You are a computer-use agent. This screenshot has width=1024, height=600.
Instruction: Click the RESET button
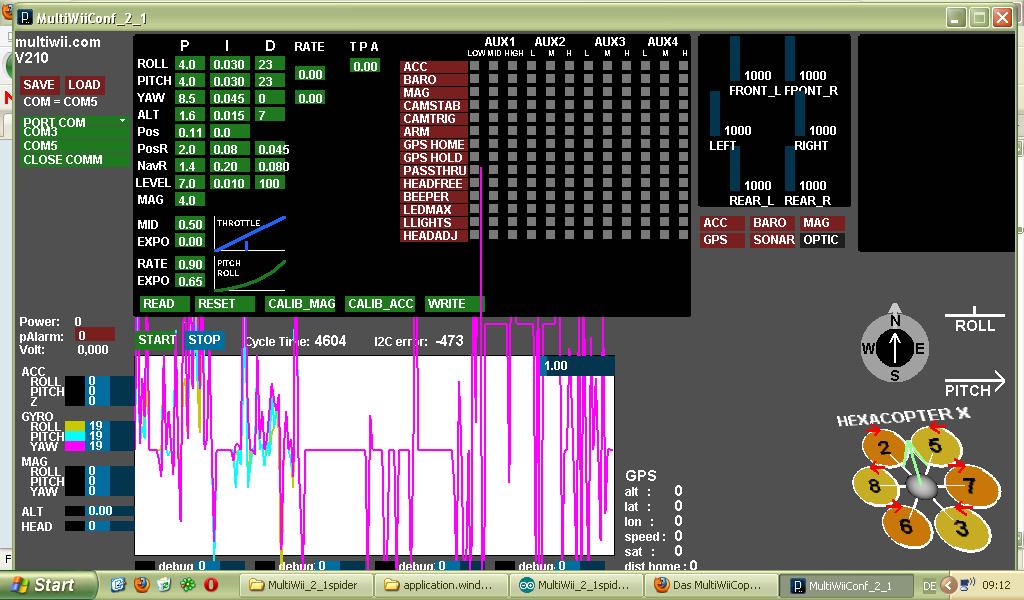(x=225, y=304)
